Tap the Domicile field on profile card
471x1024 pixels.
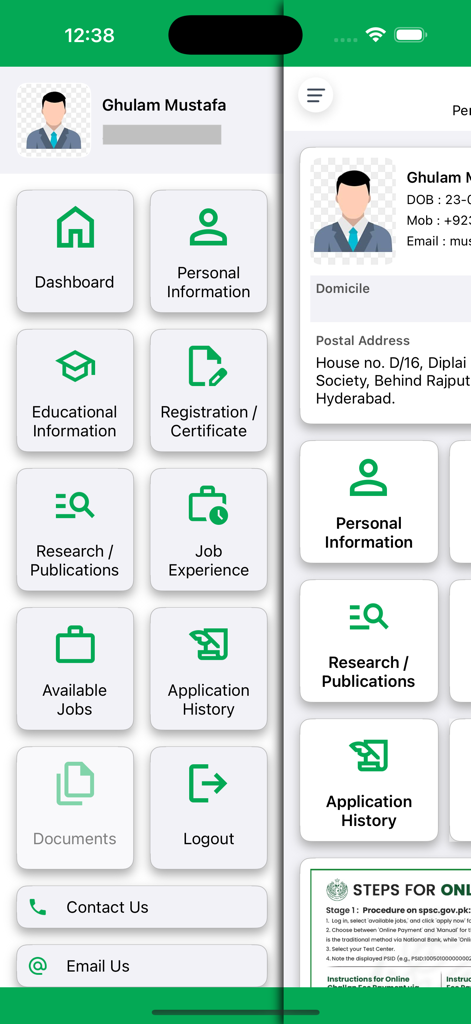(391, 298)
